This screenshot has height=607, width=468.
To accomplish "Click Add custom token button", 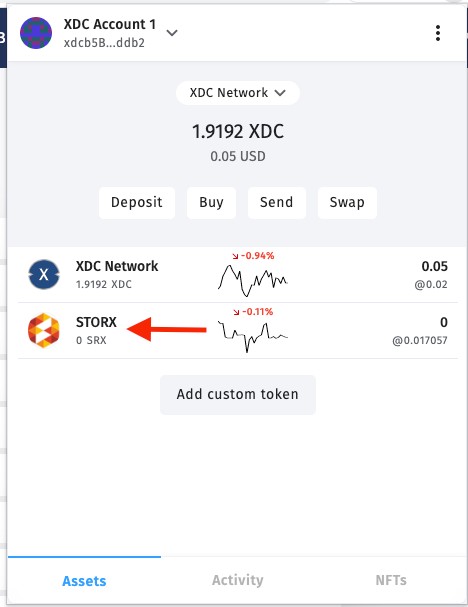I will [238, 394].
